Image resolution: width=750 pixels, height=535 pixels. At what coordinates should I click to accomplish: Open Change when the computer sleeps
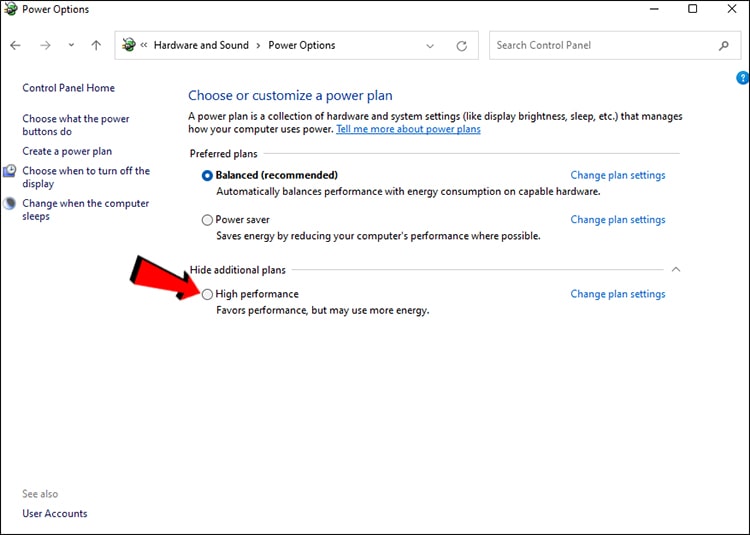click(x=86, y=209)
